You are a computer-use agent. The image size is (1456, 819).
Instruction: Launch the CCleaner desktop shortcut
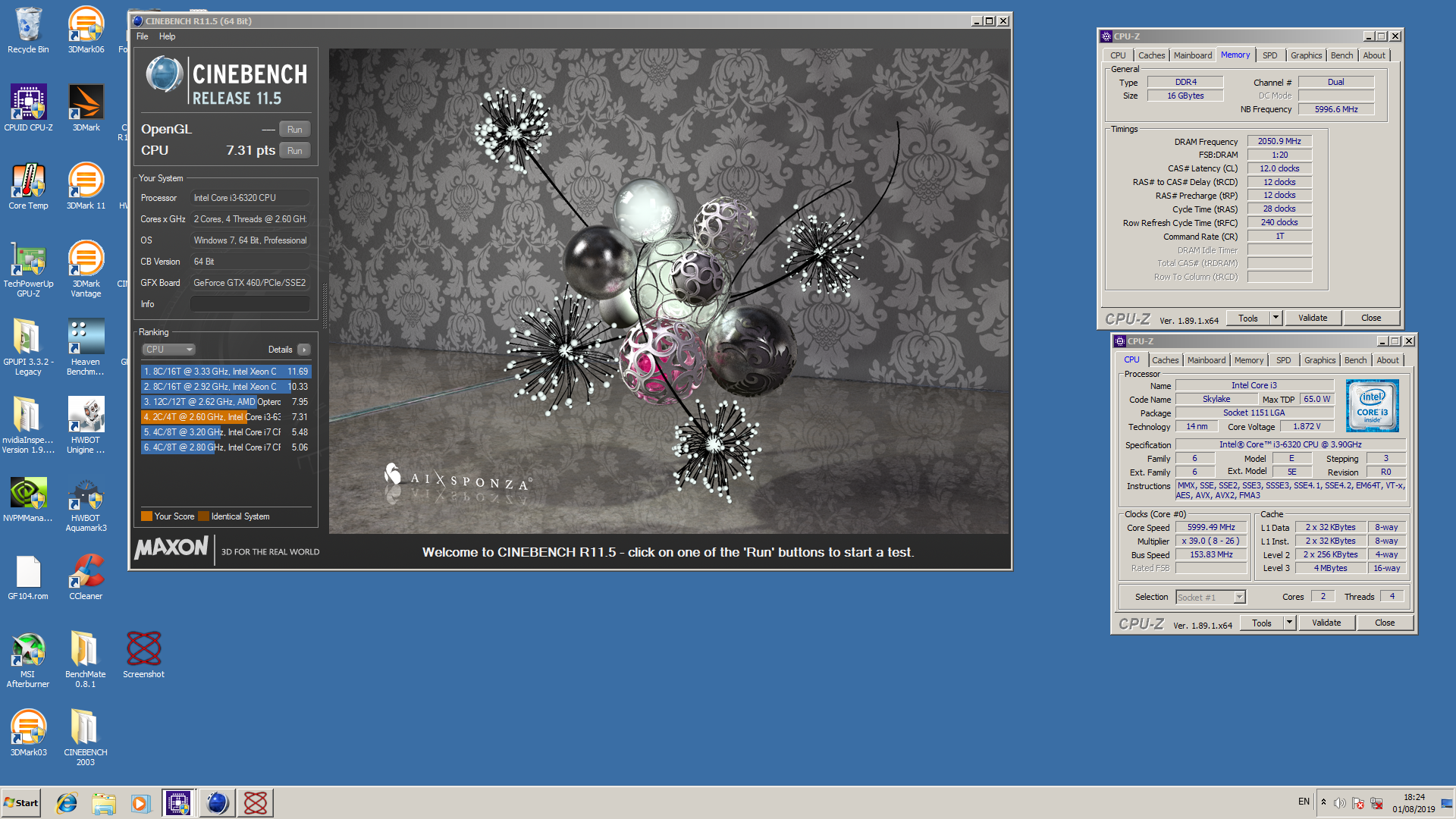point(86,578)
